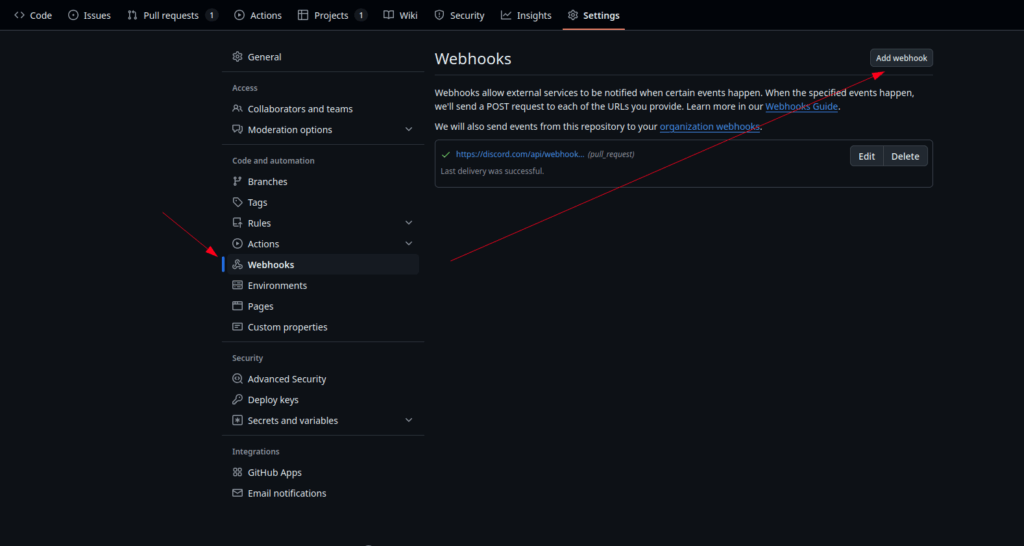Viewport: 1024px width, 546px height.
Task: Click the Deploy keys key icon
Action: click(x=237, y=400)
